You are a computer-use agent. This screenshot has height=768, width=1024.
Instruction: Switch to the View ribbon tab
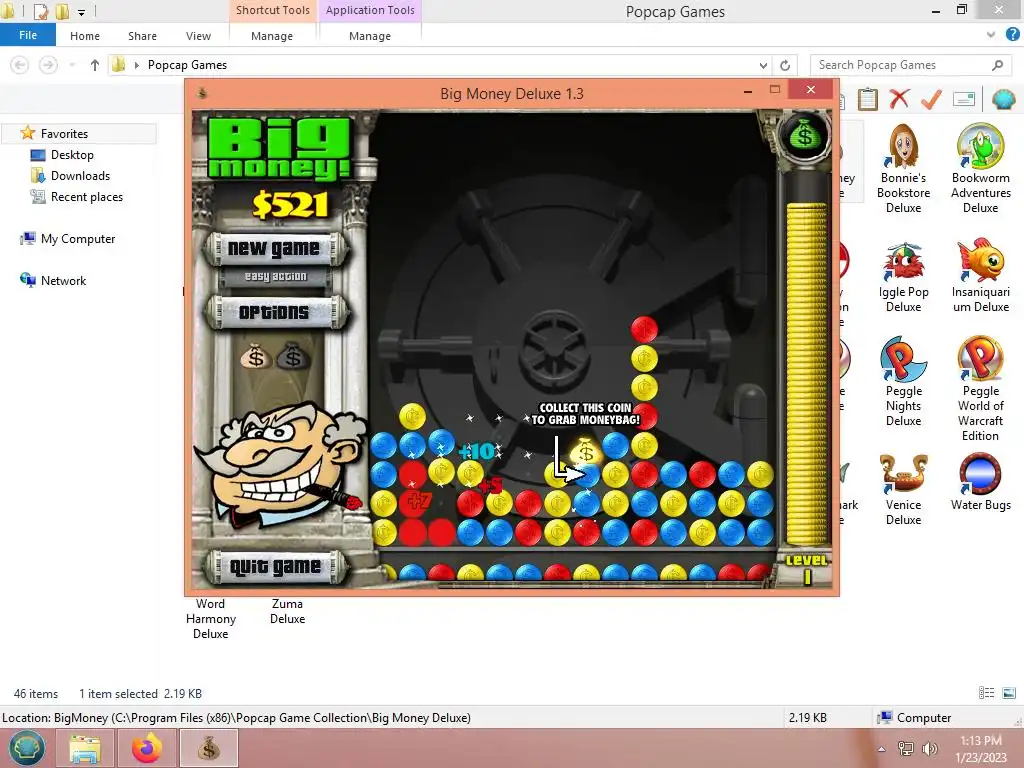coord(198,36)
